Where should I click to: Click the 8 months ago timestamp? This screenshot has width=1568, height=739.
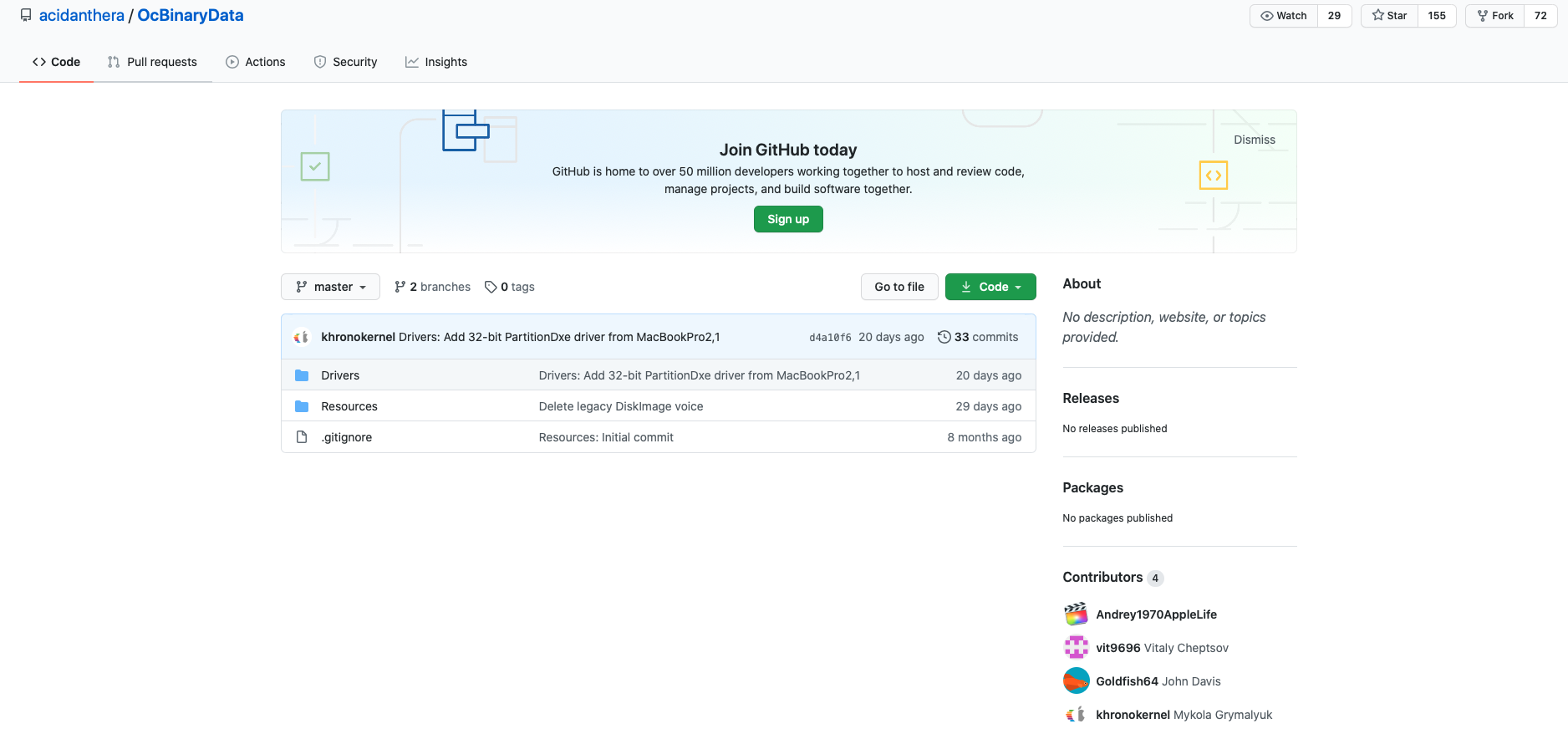tap(985, 437)
